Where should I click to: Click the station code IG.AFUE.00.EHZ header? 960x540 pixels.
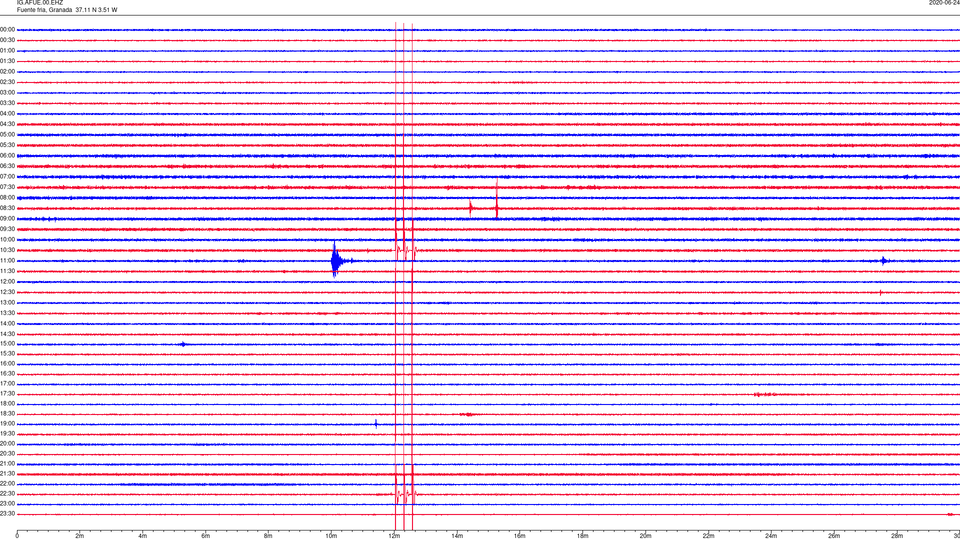tap(40, 3)
